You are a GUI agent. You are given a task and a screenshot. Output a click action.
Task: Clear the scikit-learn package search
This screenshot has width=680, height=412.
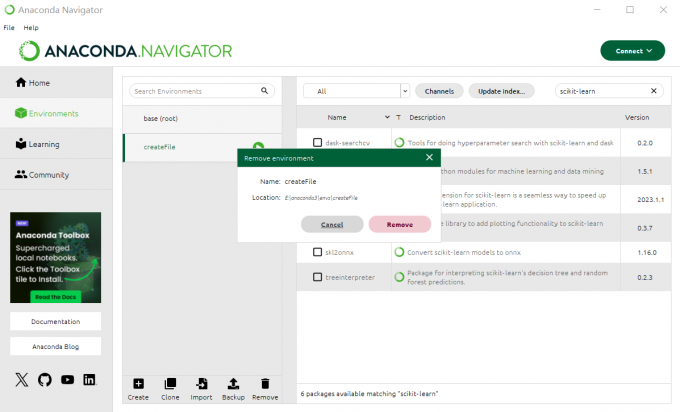[654, 91]
